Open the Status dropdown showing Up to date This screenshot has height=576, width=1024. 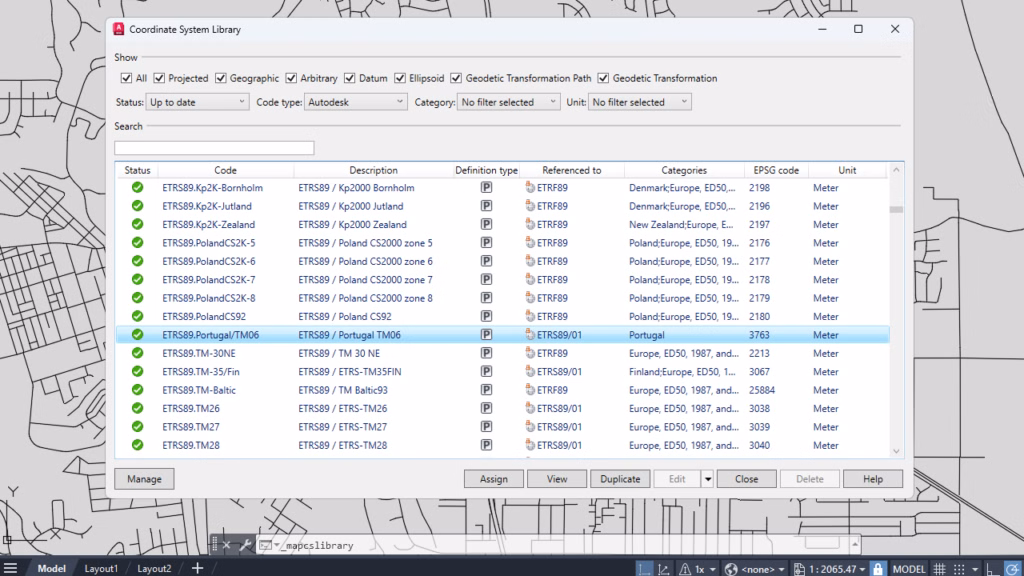[x=197, y=102]
